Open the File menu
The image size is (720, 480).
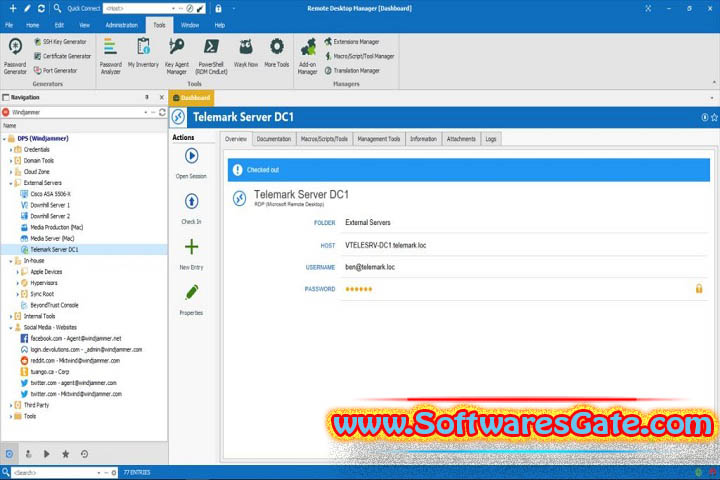pyautogui.click(x=9, y=25)
